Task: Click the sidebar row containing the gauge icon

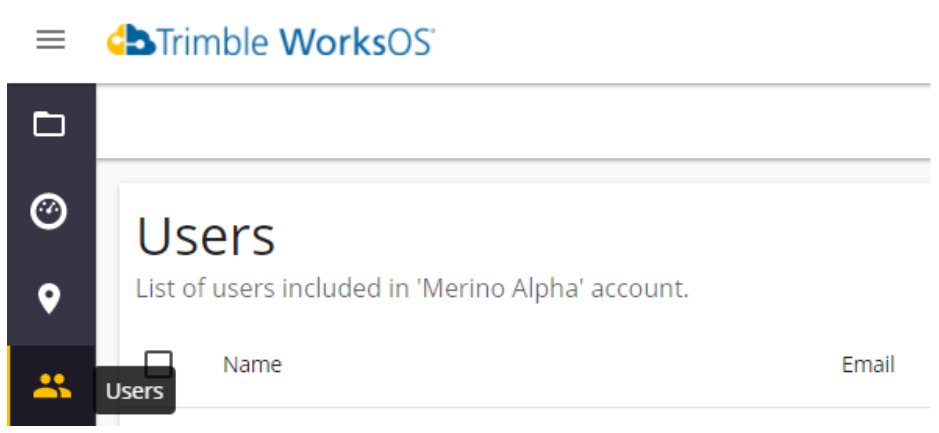Action: pyautogui.click(x=52, y=211)
